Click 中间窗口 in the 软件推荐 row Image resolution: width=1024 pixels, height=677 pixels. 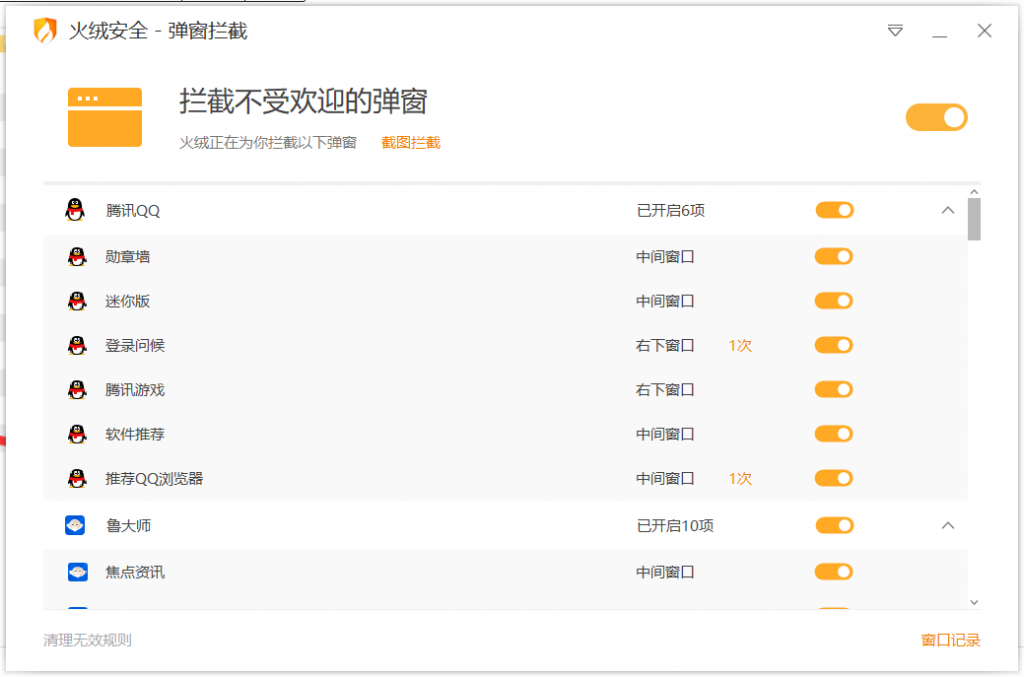[x=665, y=434]
